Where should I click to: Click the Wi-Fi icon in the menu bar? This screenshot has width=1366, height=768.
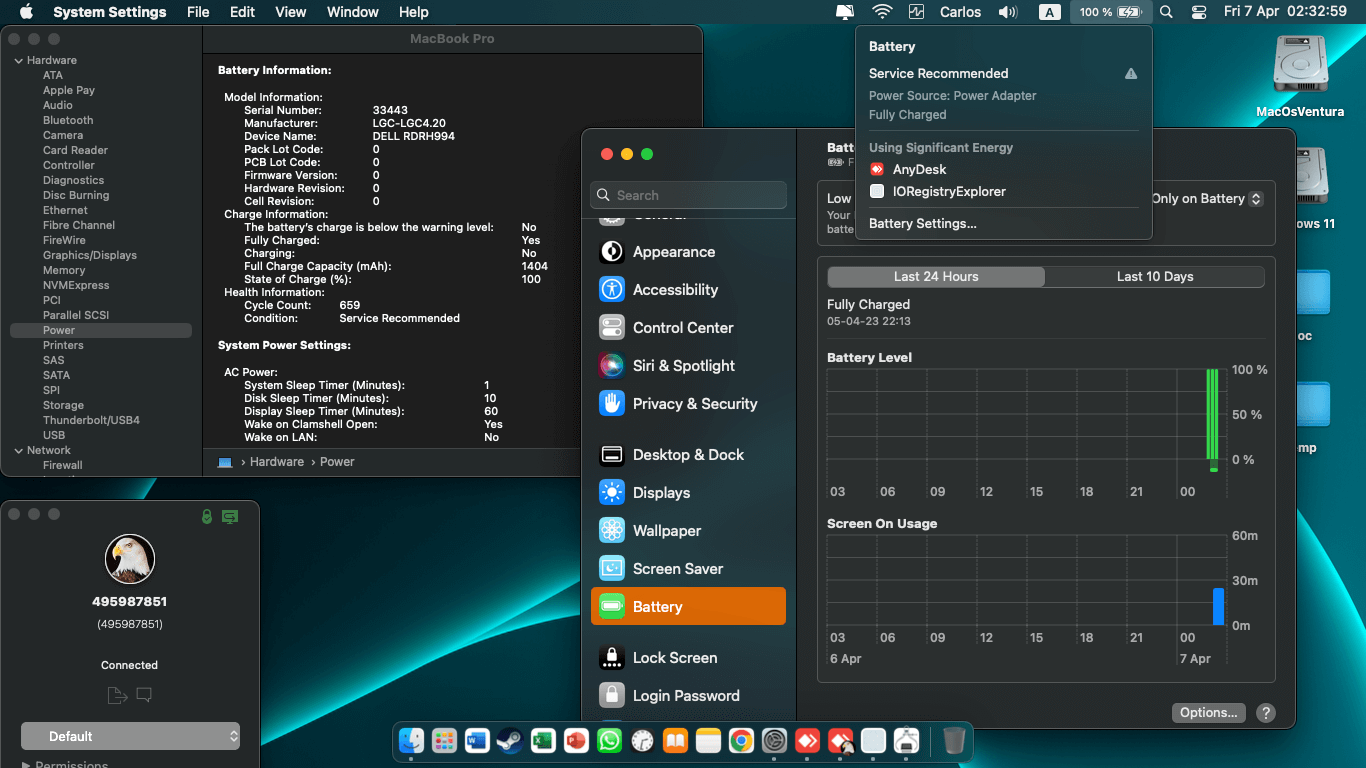pos(882,12)
